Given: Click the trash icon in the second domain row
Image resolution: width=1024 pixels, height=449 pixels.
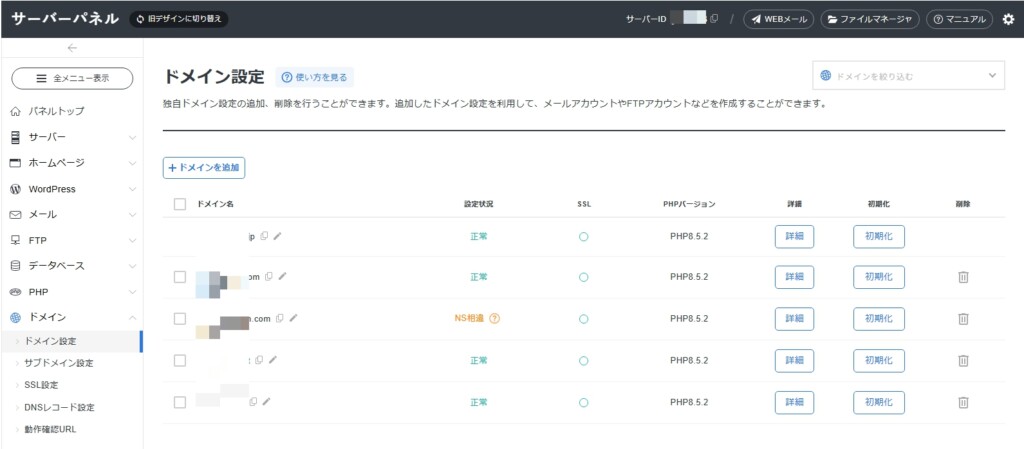Looking at the screenshot, I should click(963, 277).
